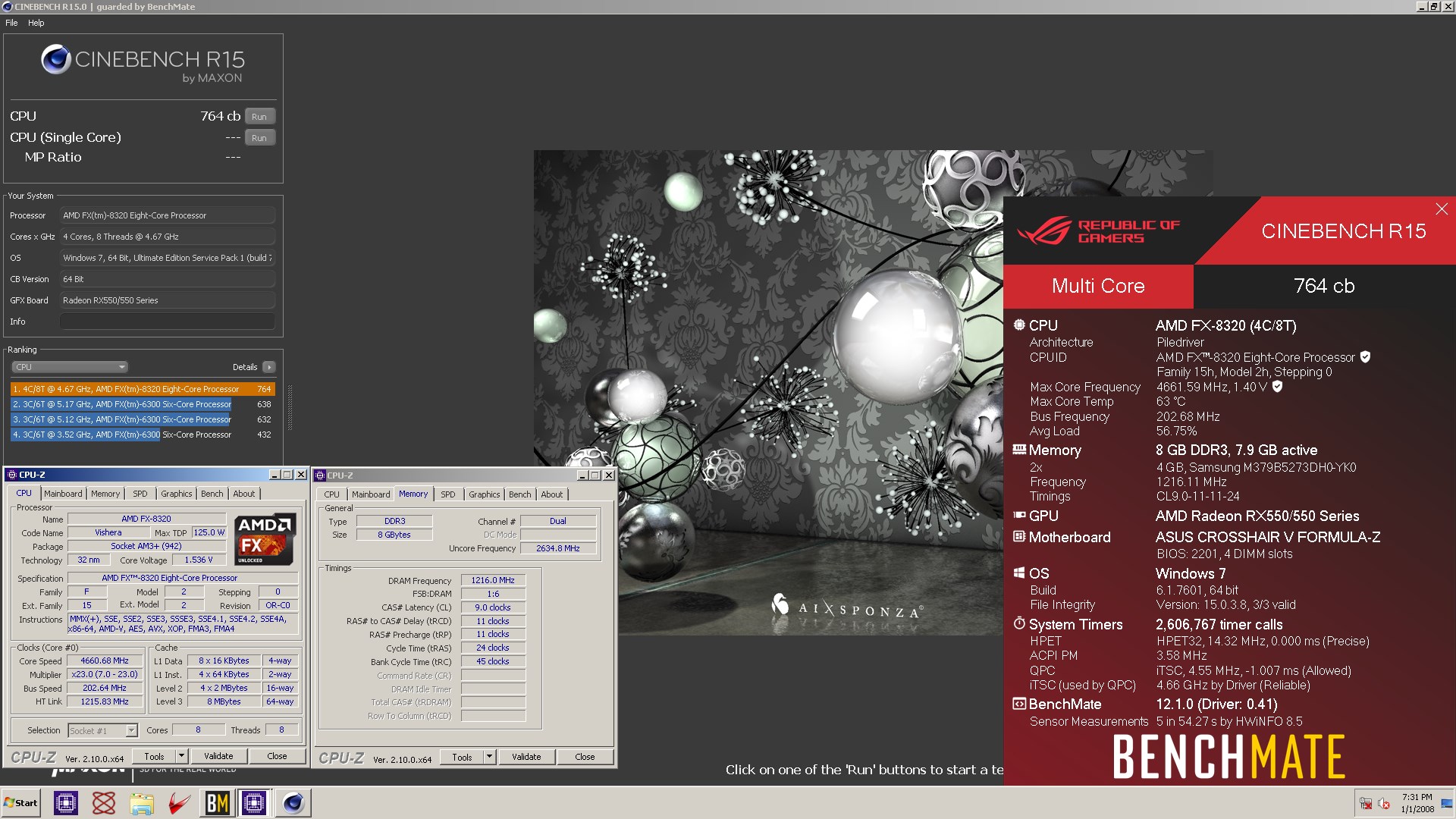Screen dimensions: 1456x819
Task: Click the Windows OS icon in BenchMate panel
Action: click(x=1019, y=573)
